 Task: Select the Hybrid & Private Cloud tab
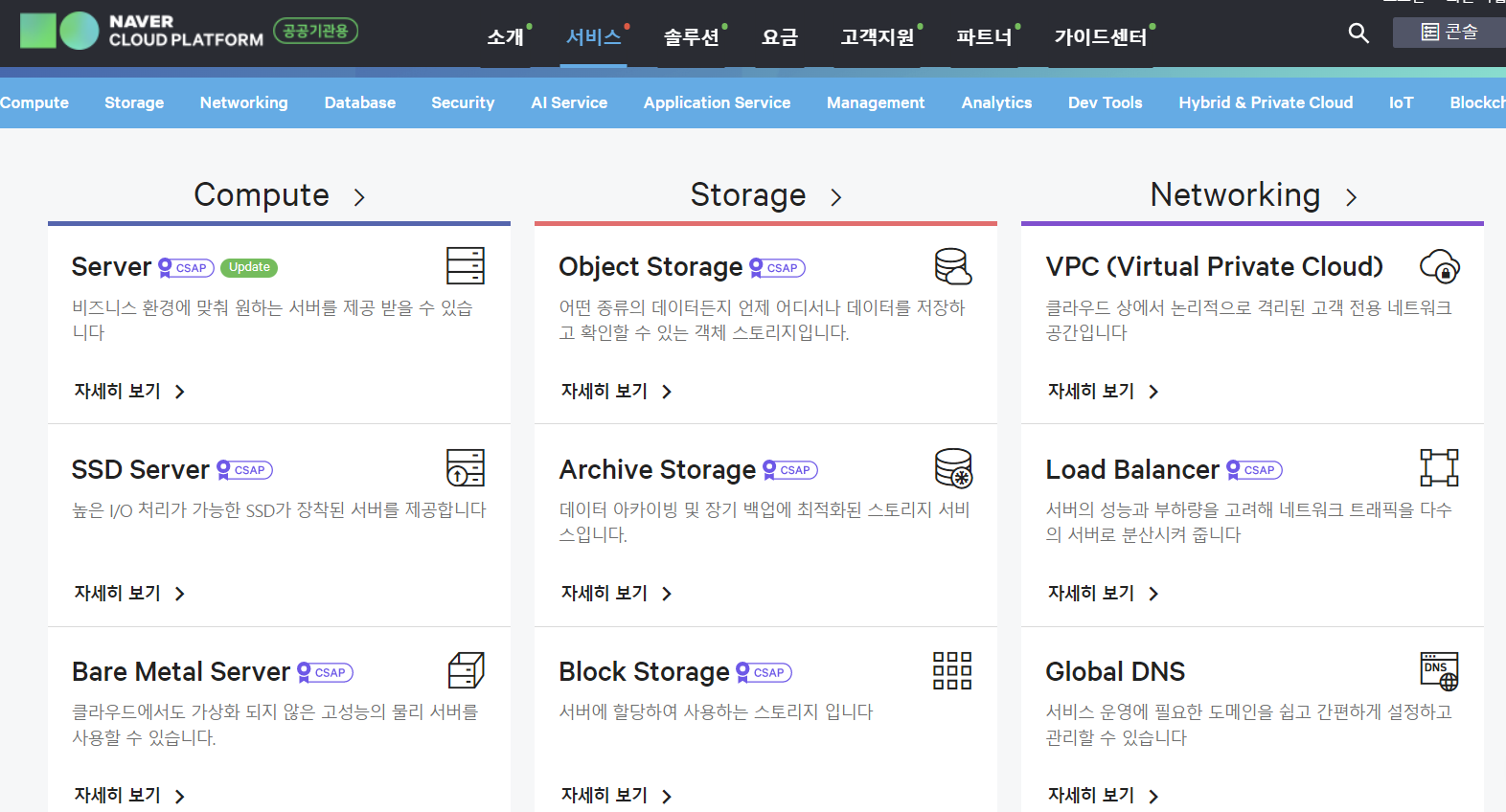[x=1266, y=102]
